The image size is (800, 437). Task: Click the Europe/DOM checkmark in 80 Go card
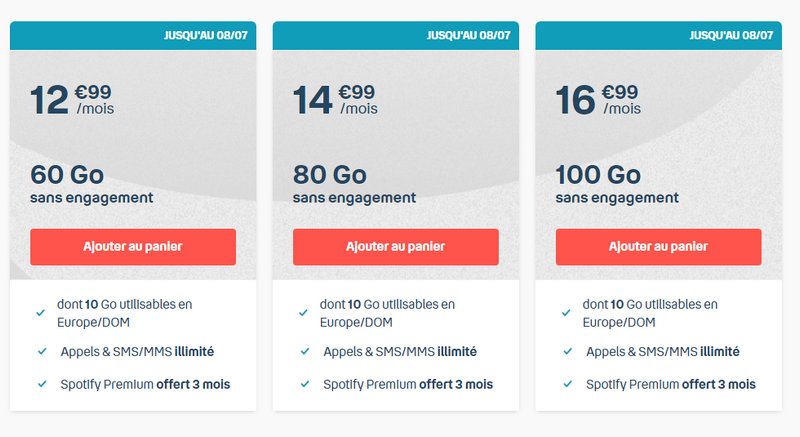pyautogui.click(x=303, y=313)
